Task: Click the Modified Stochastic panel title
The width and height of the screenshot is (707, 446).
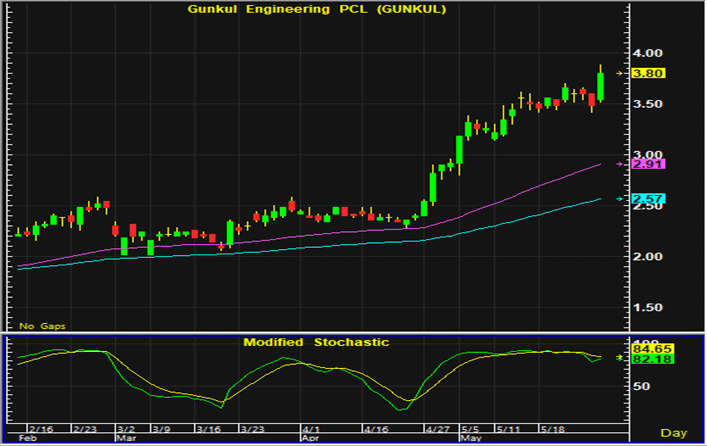Action: (x=316, y=342)
